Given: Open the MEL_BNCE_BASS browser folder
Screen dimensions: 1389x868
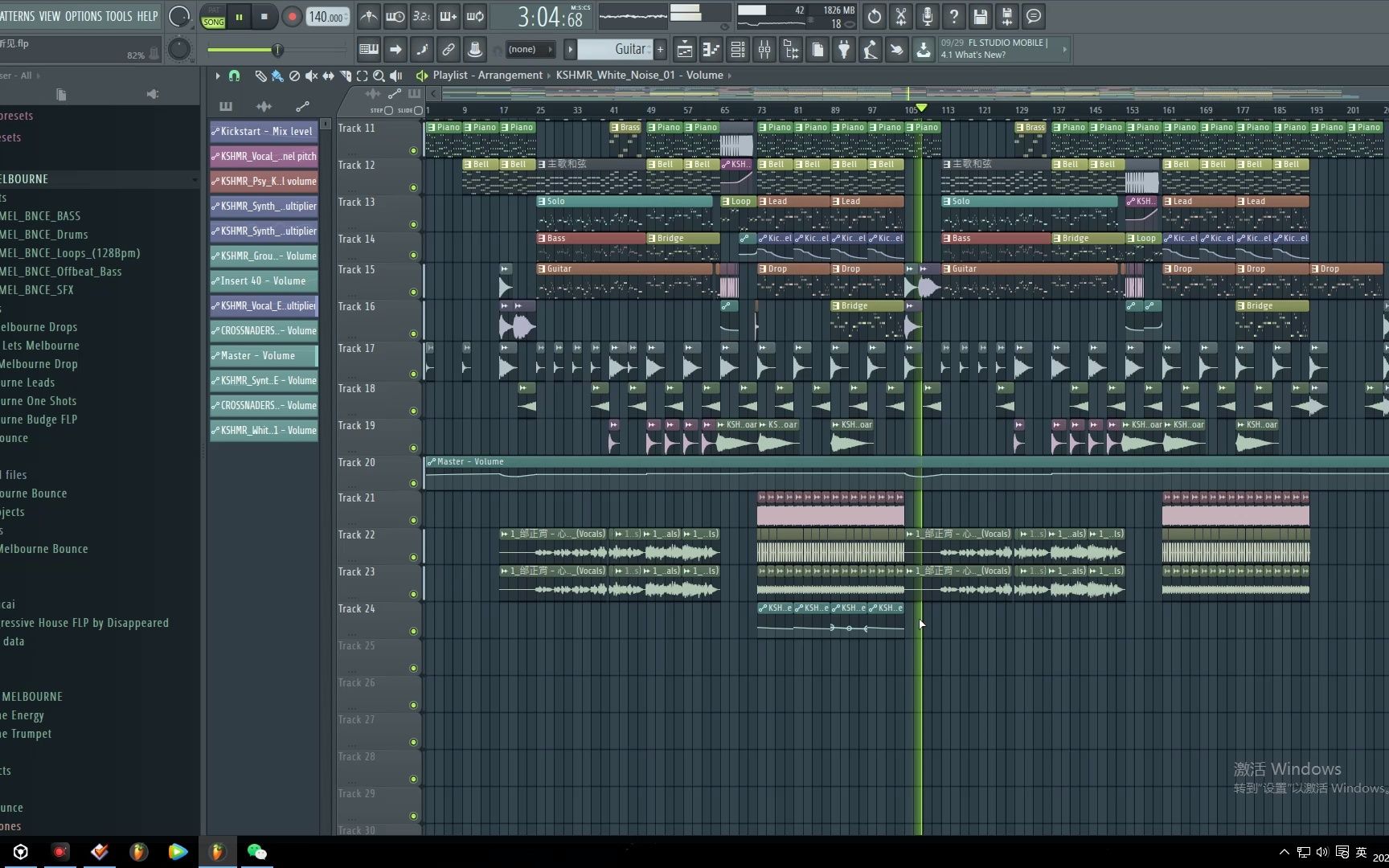Looking at the screenshot, I should (x=40, y=216).
